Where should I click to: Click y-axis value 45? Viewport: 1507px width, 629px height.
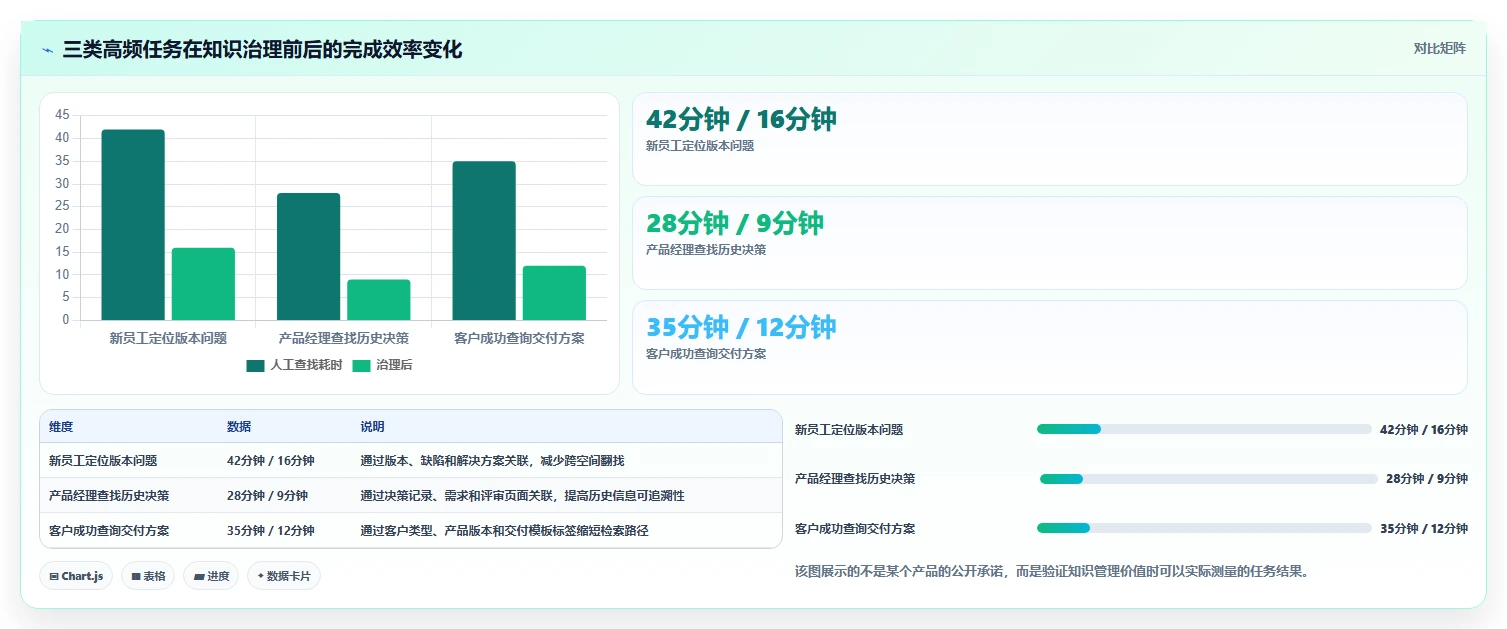point(62,115)
